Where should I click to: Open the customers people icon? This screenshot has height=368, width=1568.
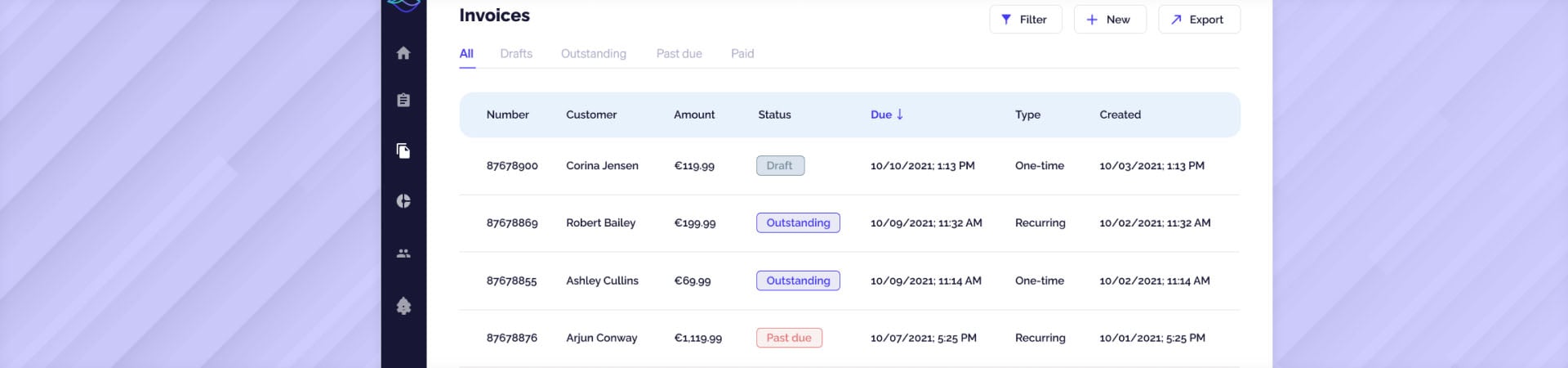[403, 254]
